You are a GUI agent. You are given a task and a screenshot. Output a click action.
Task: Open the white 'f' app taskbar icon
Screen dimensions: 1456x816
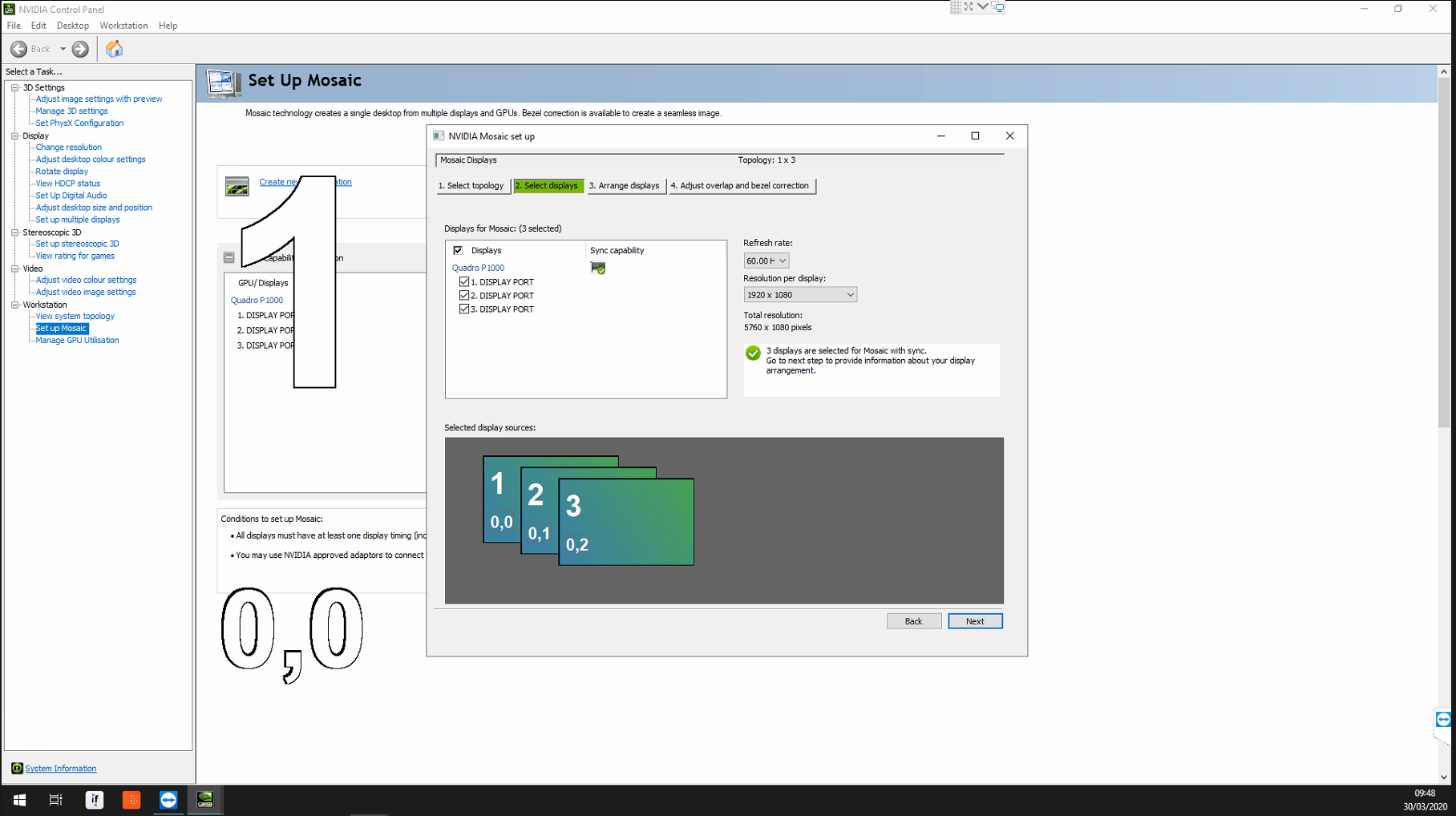point(95,799)
